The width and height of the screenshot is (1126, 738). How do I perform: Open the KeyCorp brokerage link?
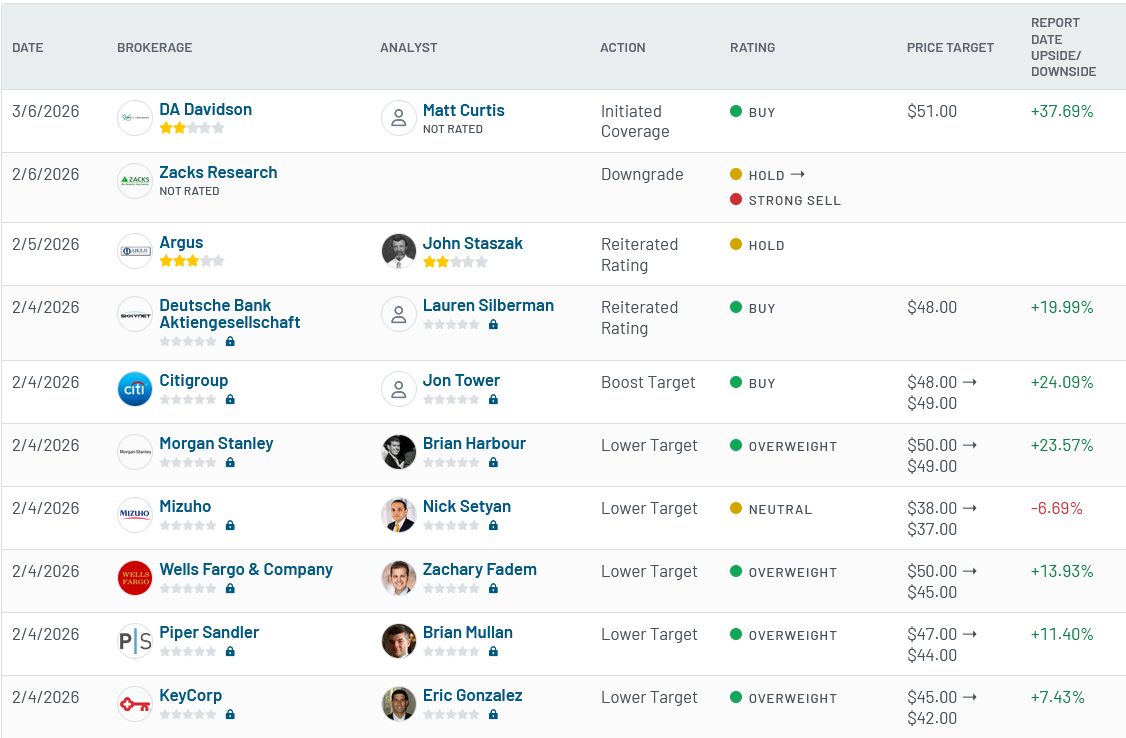coord(190,696)
